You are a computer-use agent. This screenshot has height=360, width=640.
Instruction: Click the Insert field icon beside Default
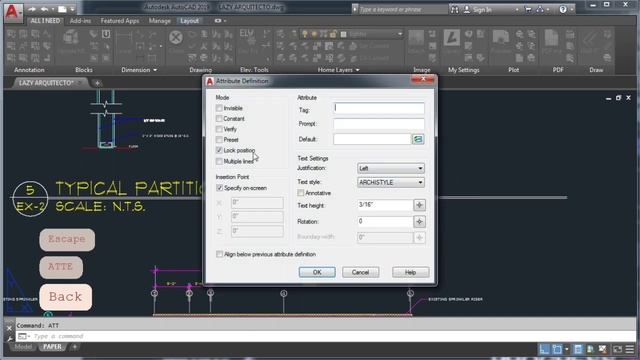[418, 139]
